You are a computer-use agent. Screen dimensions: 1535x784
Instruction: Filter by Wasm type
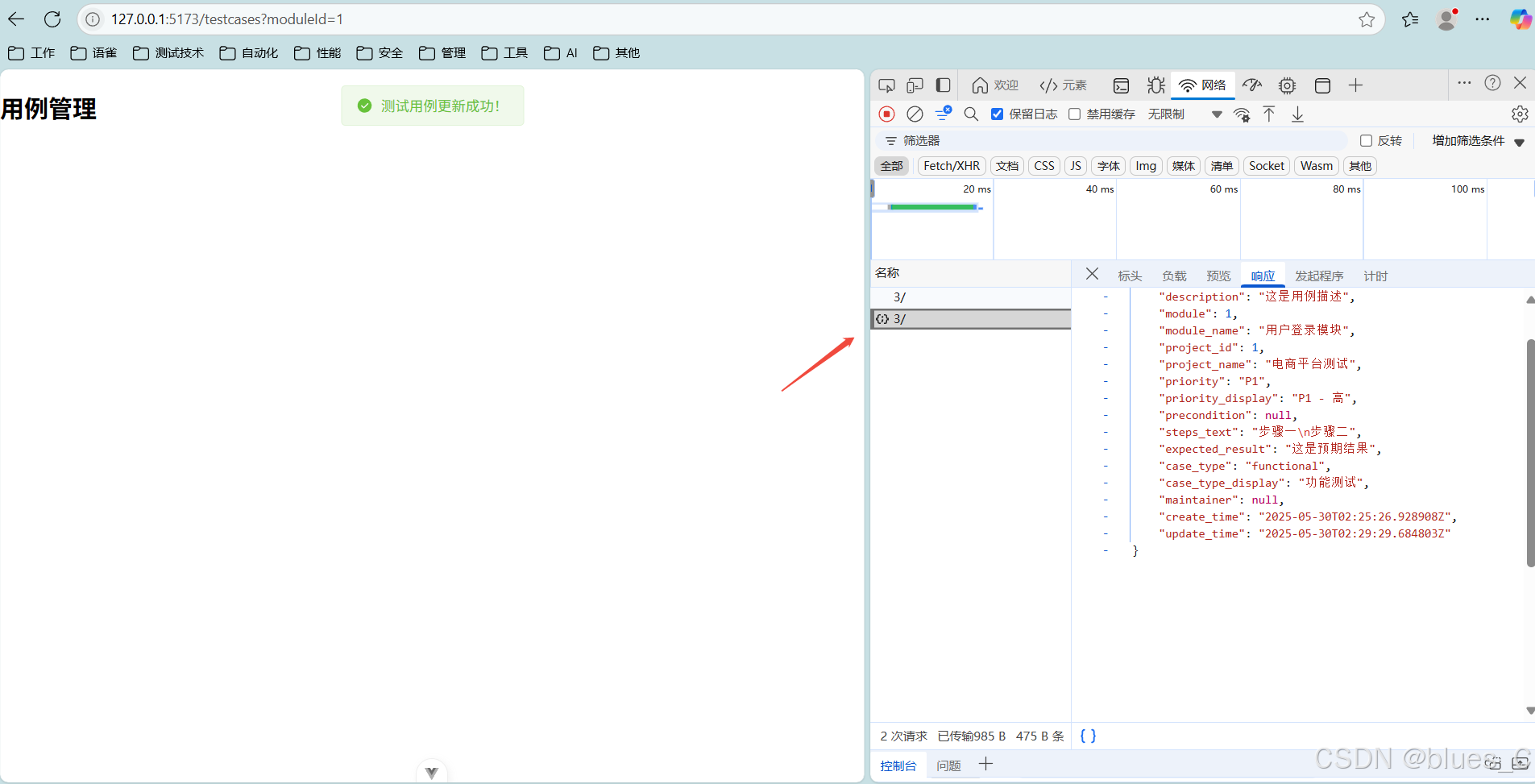click(1317, 166)
